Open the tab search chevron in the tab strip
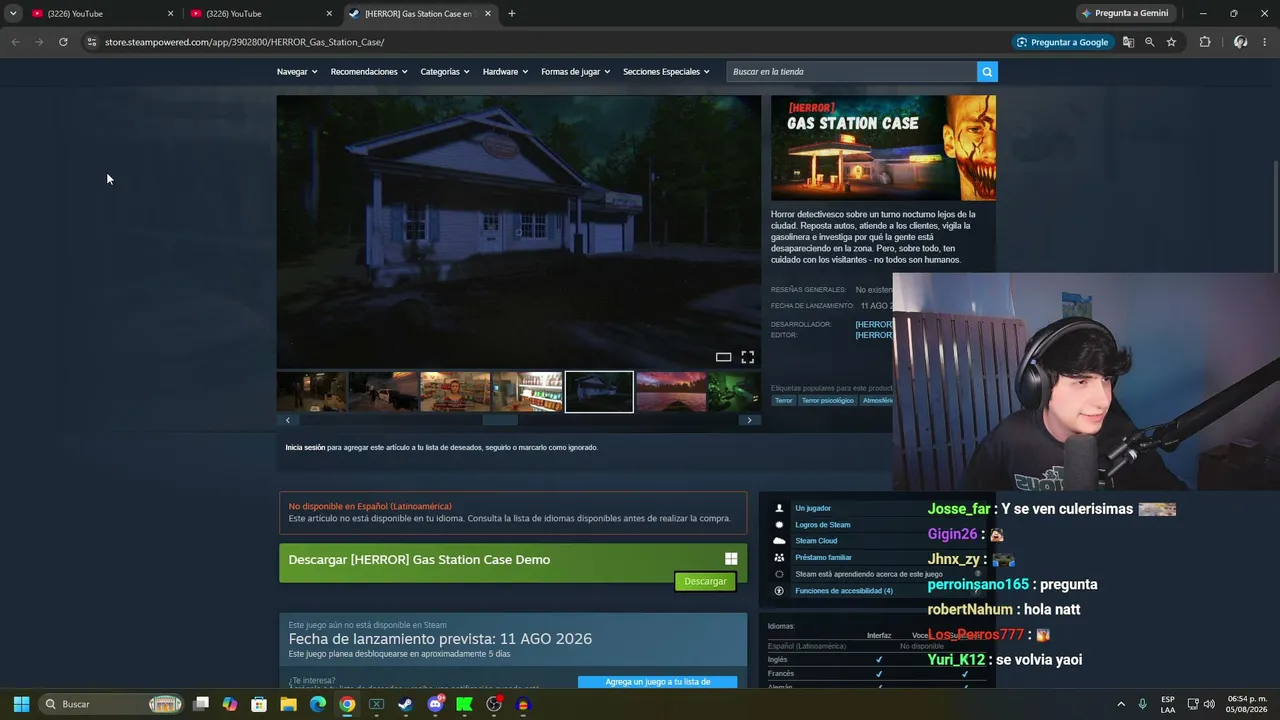The image size is (1280, 720). pyautogui.click(x=13, y=14)
